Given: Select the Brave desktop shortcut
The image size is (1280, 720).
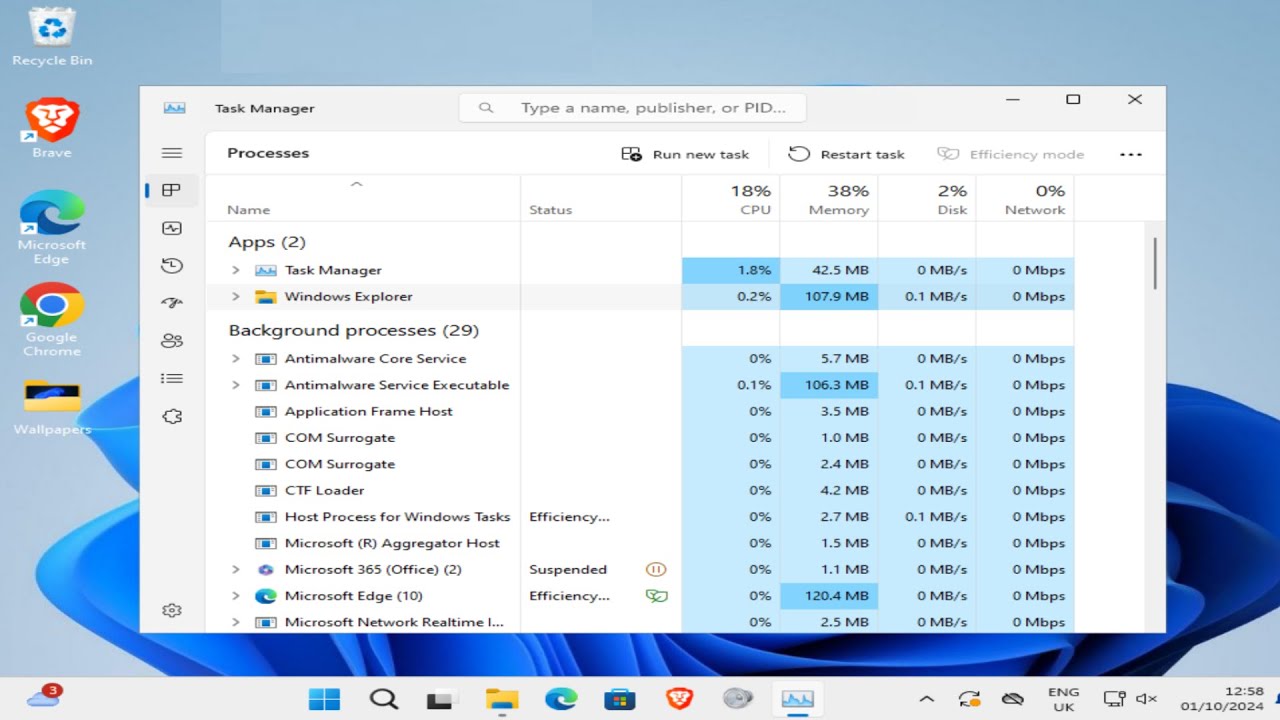Looking at the screenshot, I should point(51,128).
